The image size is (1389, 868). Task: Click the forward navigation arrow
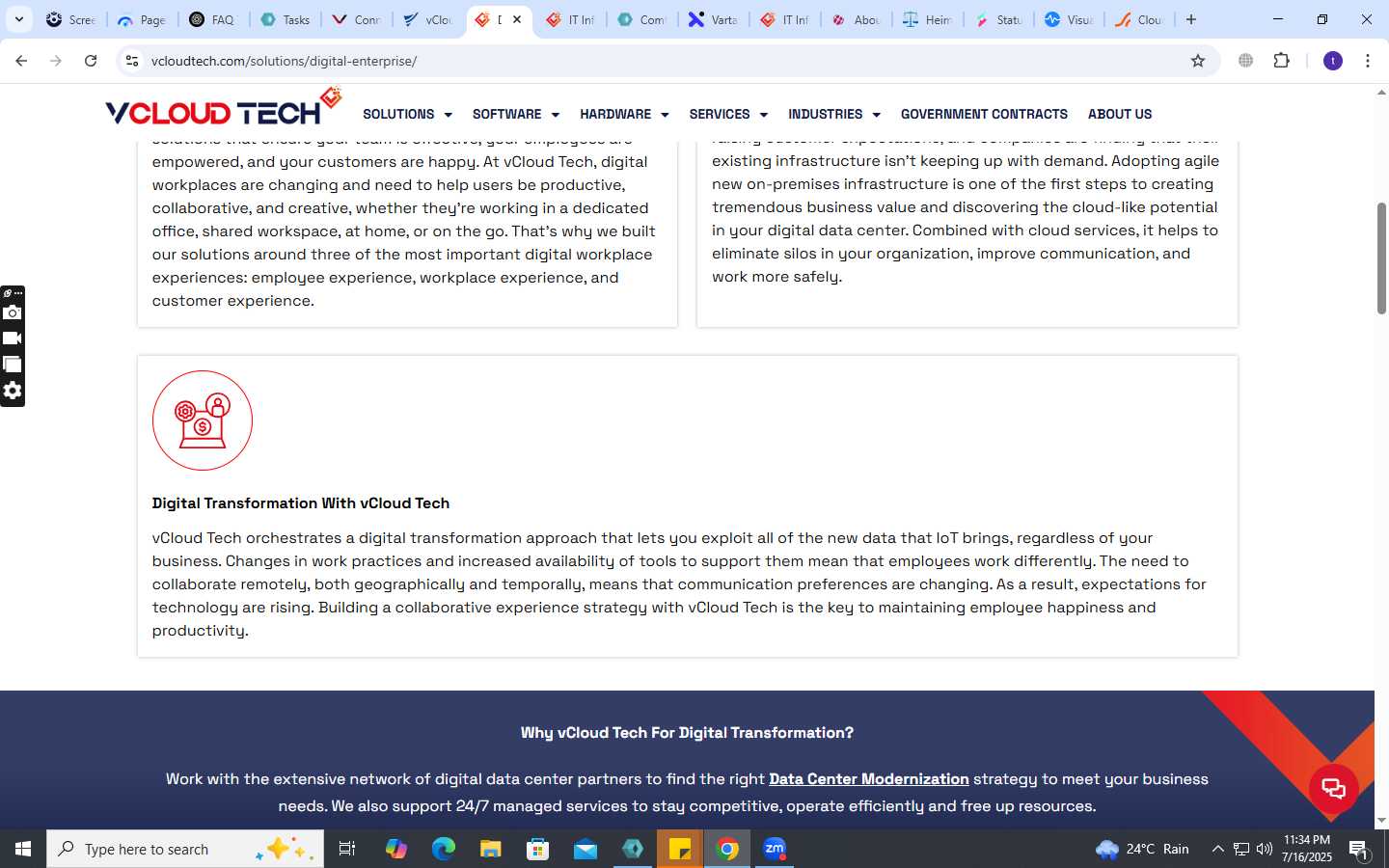[x=56, y=61]
